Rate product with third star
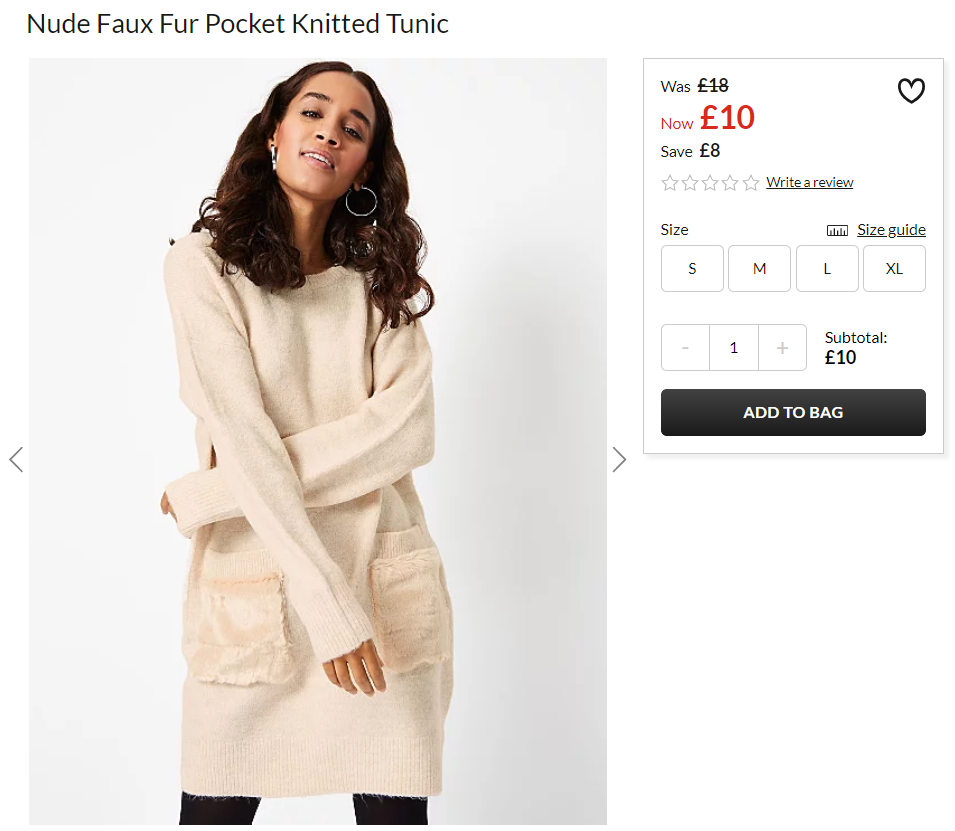Viewport: 955px width, 831px height. (710, 183)
